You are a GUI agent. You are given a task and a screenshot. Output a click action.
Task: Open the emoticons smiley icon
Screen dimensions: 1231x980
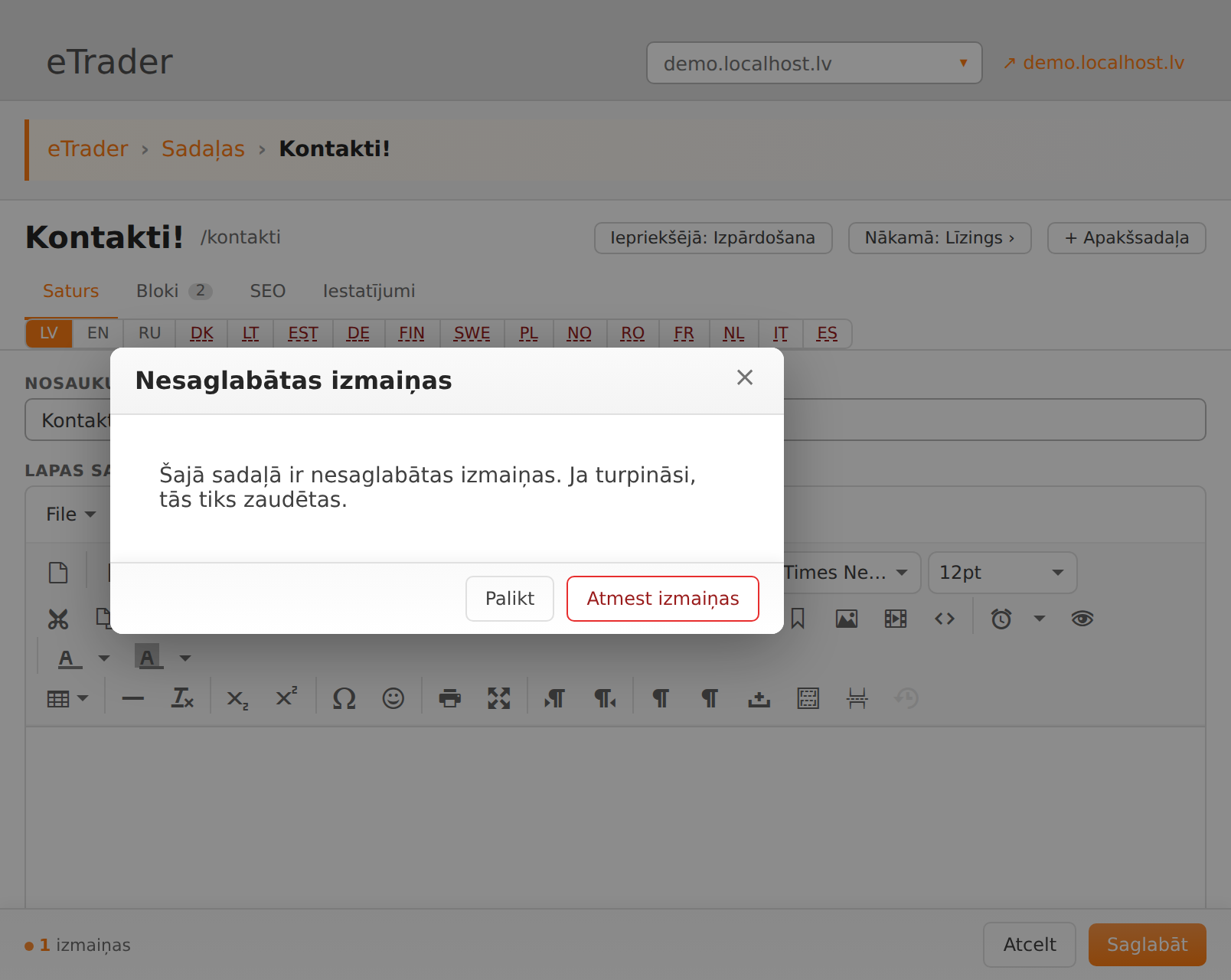point(393,698)
